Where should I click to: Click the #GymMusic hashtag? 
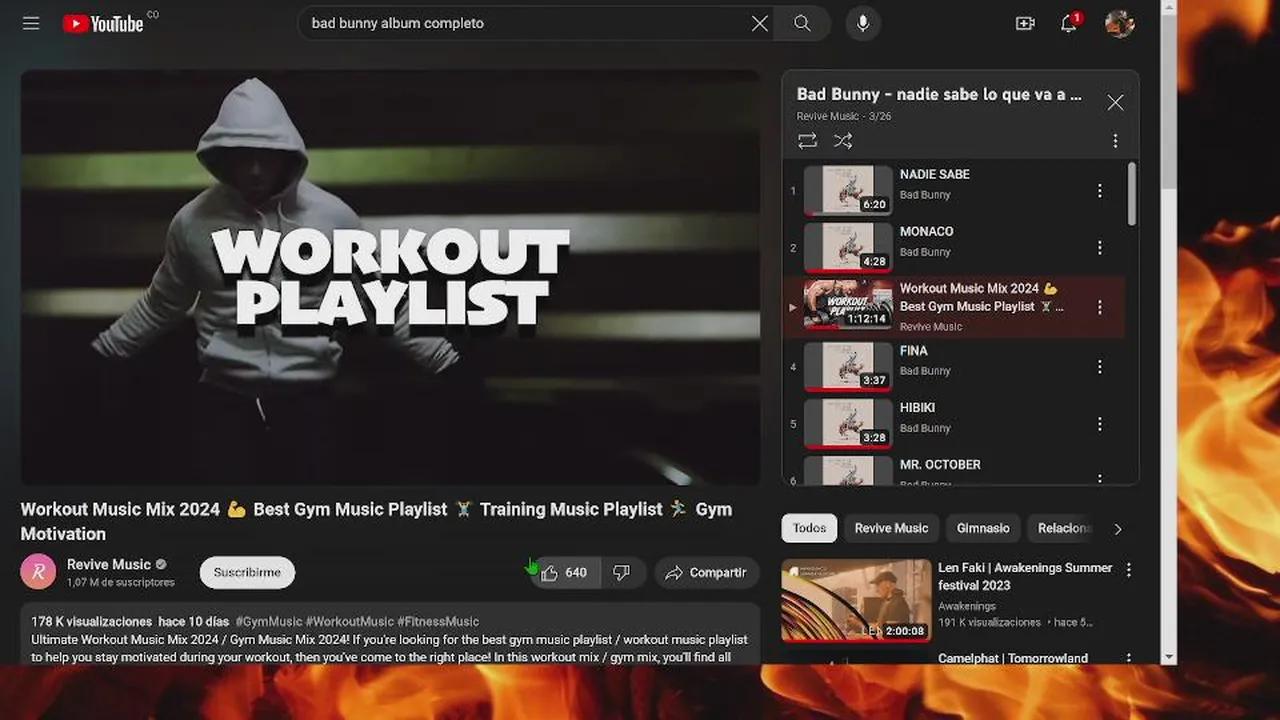click(x=268, y=622)
